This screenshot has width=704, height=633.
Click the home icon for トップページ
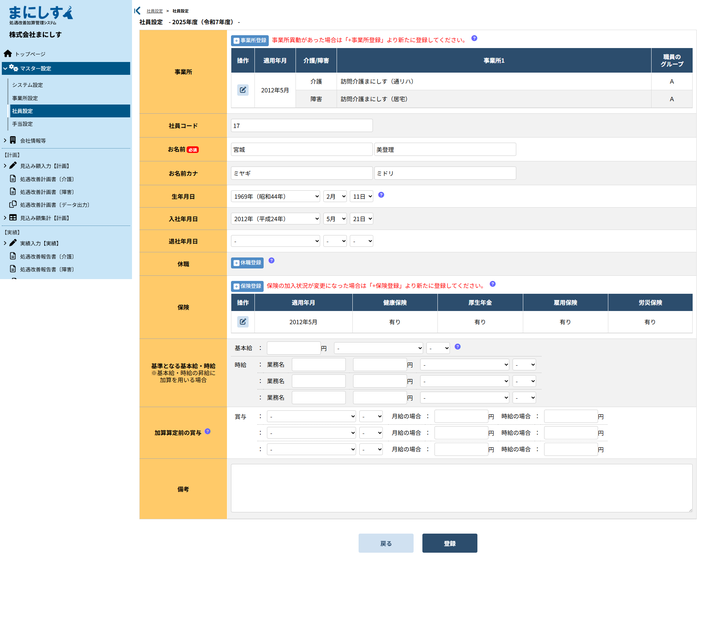(8, 54)
